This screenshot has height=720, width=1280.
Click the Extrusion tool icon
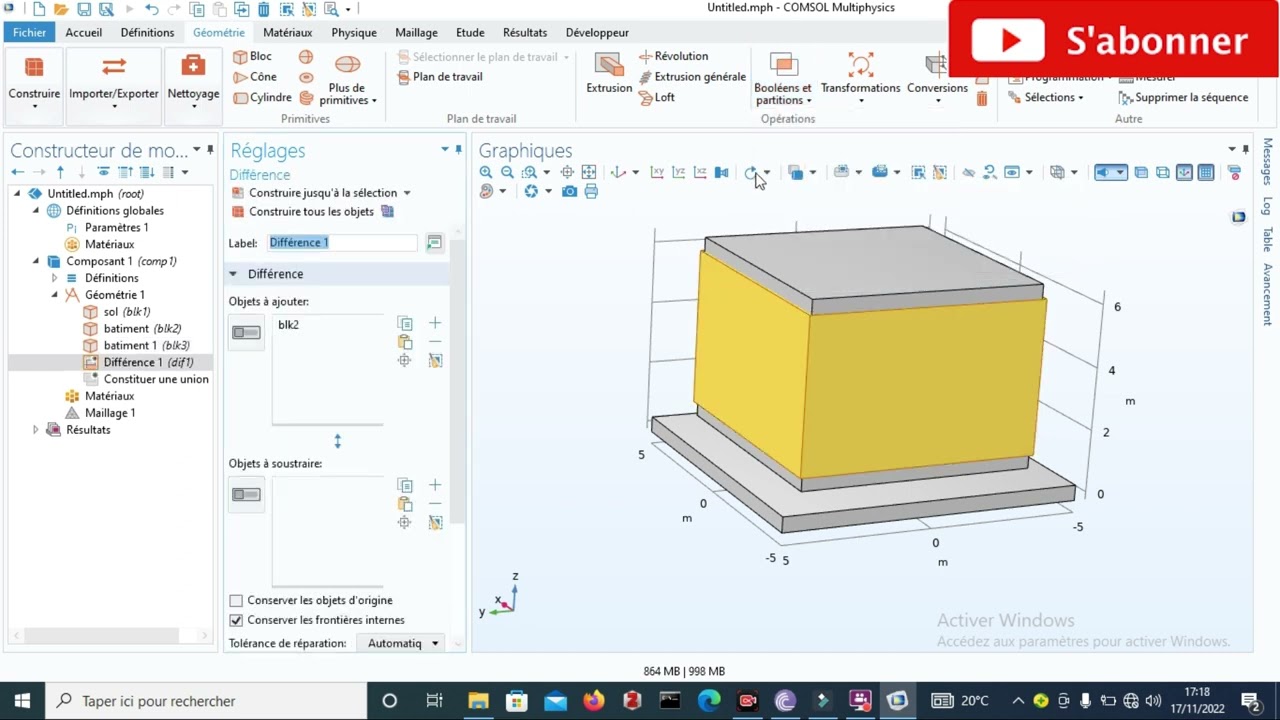point(609,65)
